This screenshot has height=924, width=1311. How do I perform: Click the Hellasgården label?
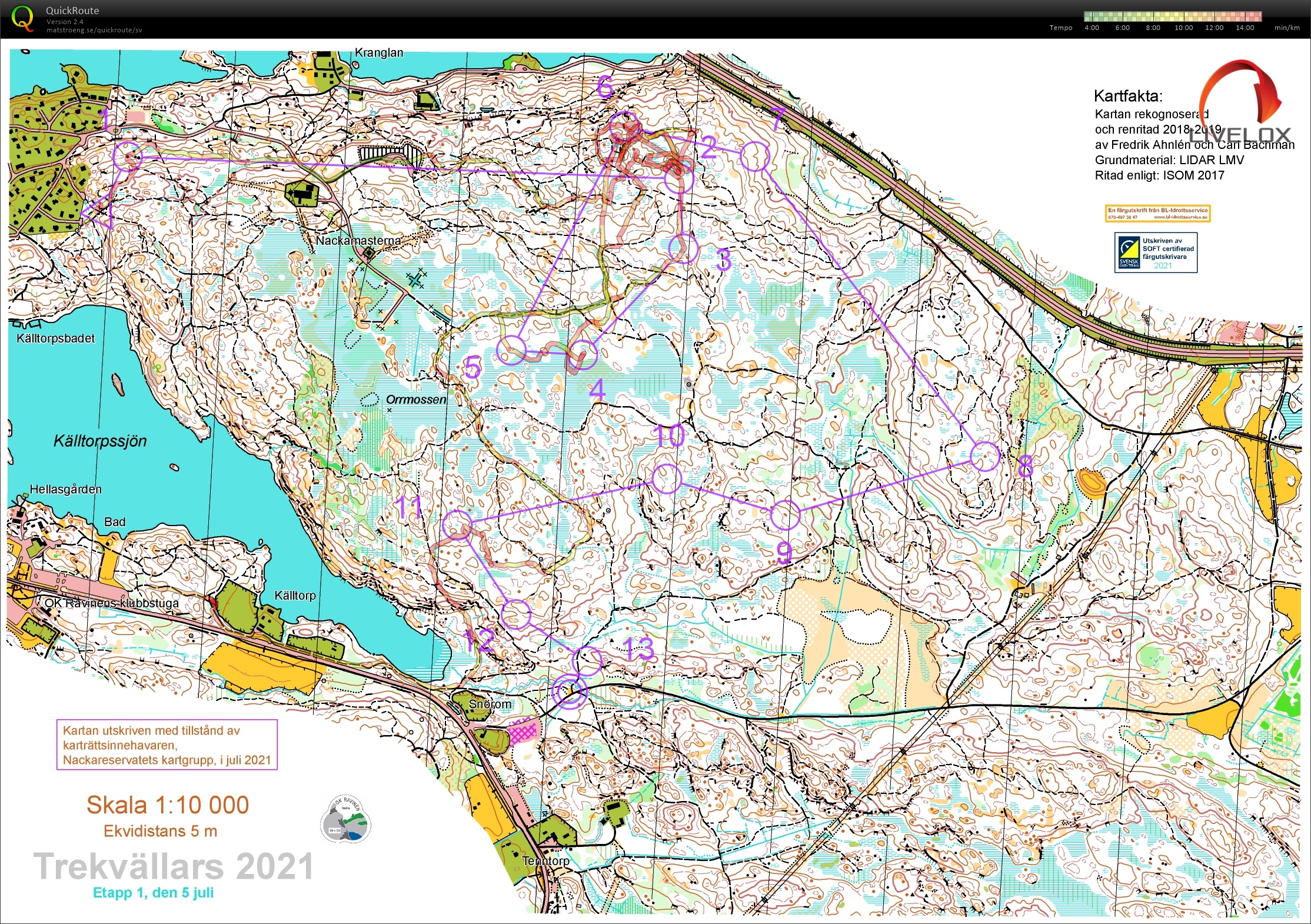pos(66,489)
